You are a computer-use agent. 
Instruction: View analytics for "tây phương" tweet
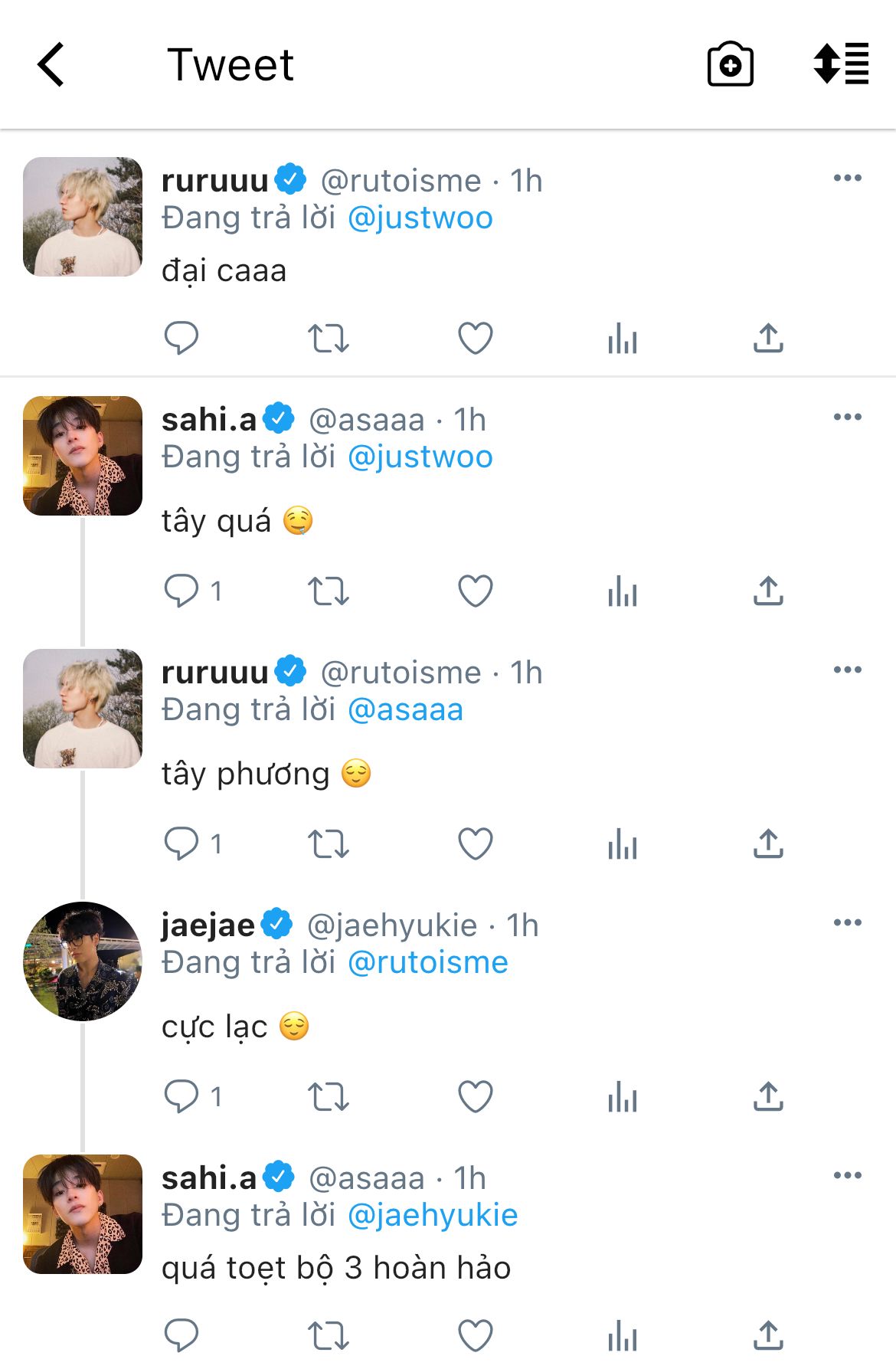[622, 844]
